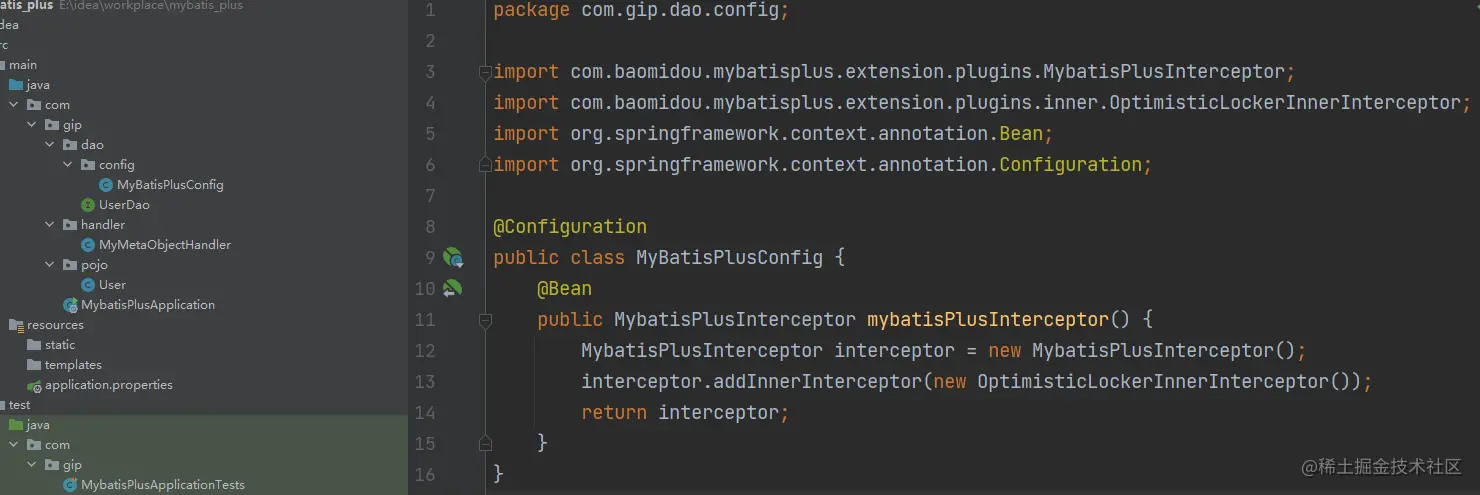The image size is (1480, 495).
Task: Click the 'interceptor' variable declared on line 12
Action: click(x=895, y=351)
